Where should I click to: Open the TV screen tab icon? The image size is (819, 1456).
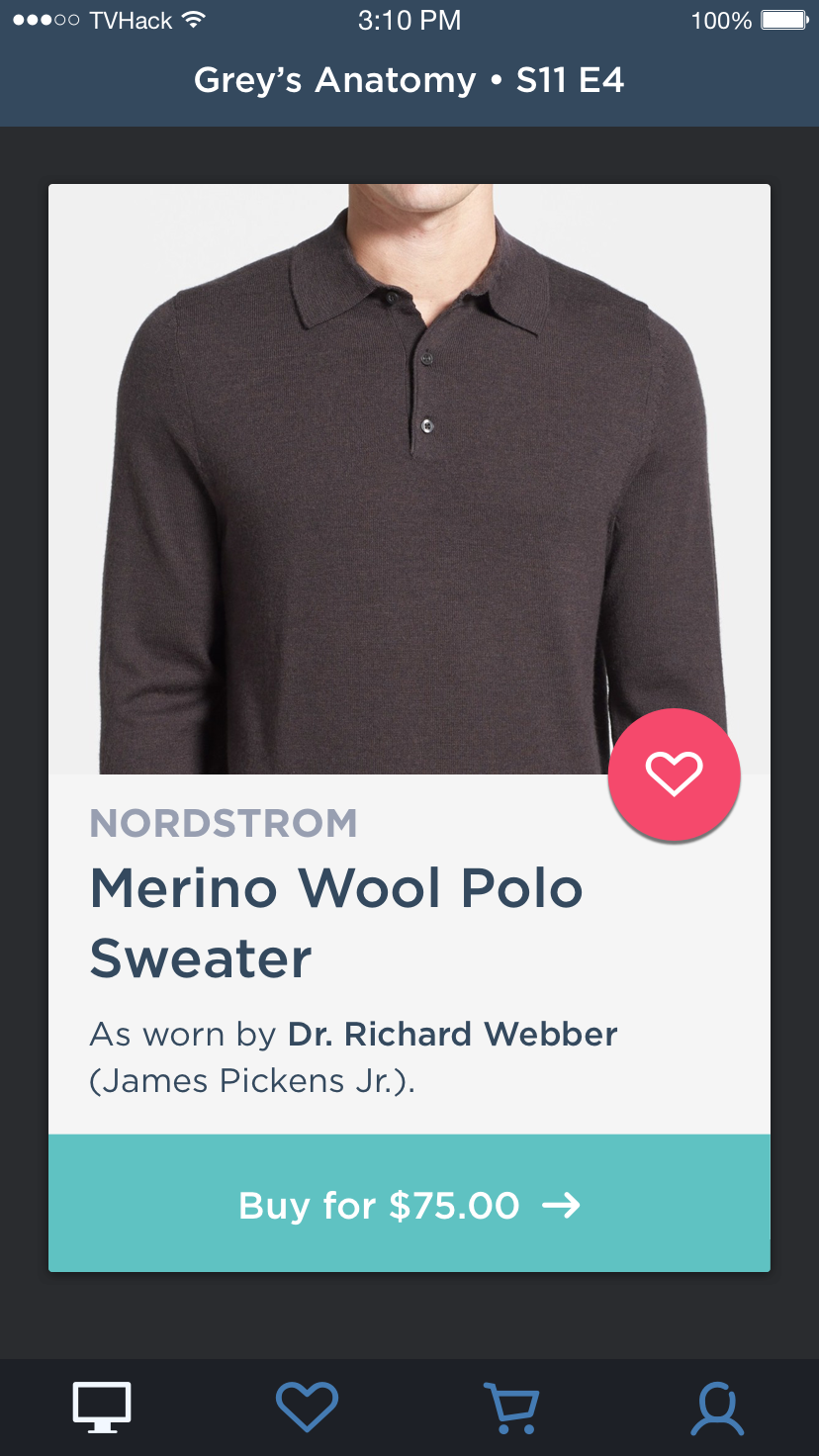click(102, 1408)
